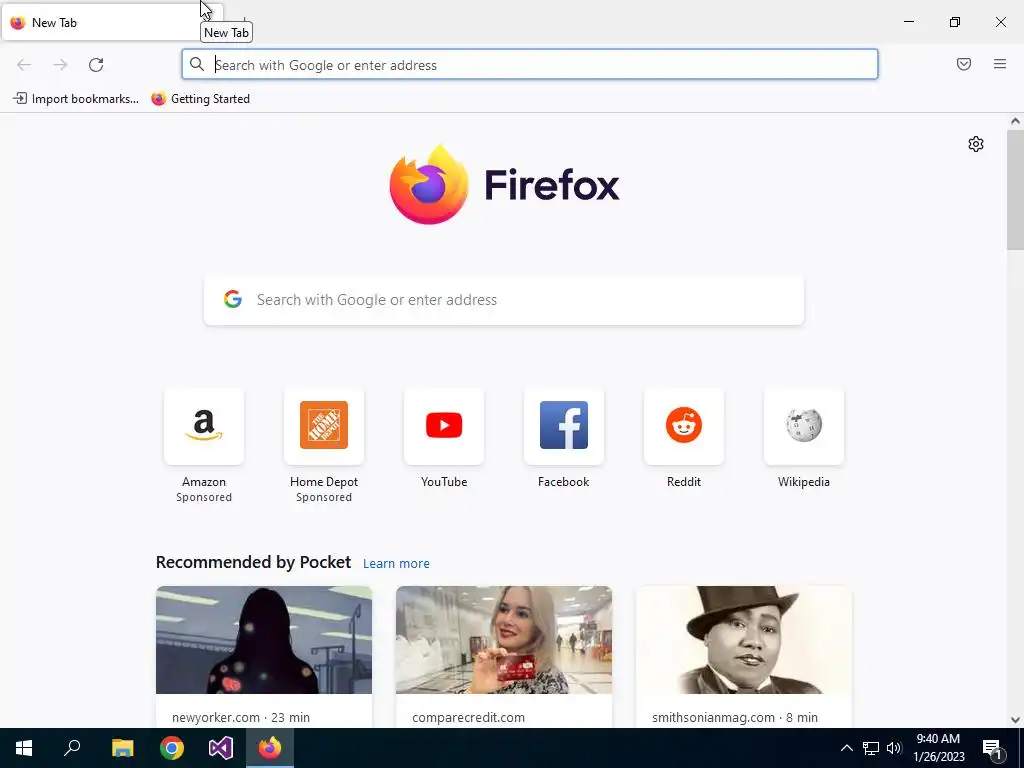Screen dimensions: 1024x768
Task: Open the notification center icon
Action: 992,748
